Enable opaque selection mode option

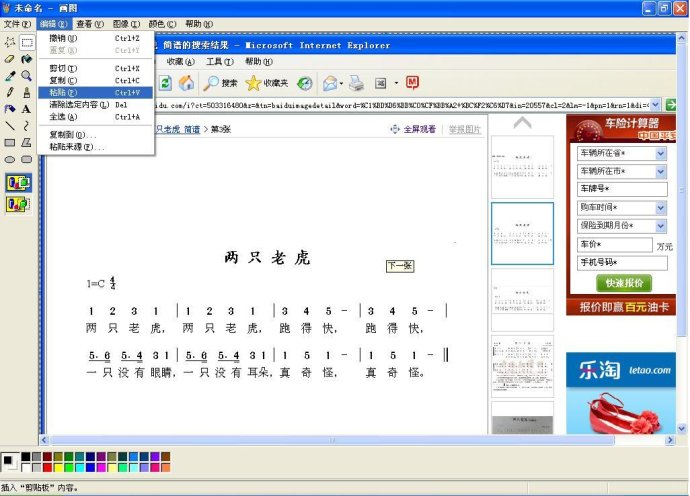point(18,182)
